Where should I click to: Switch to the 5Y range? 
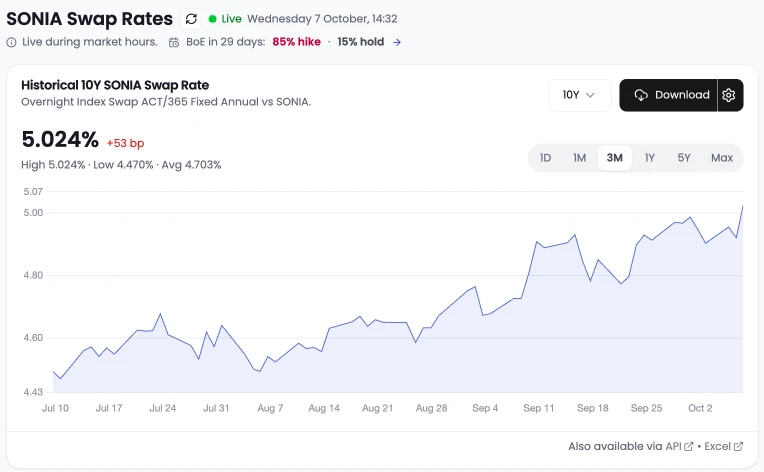(684, 158)
